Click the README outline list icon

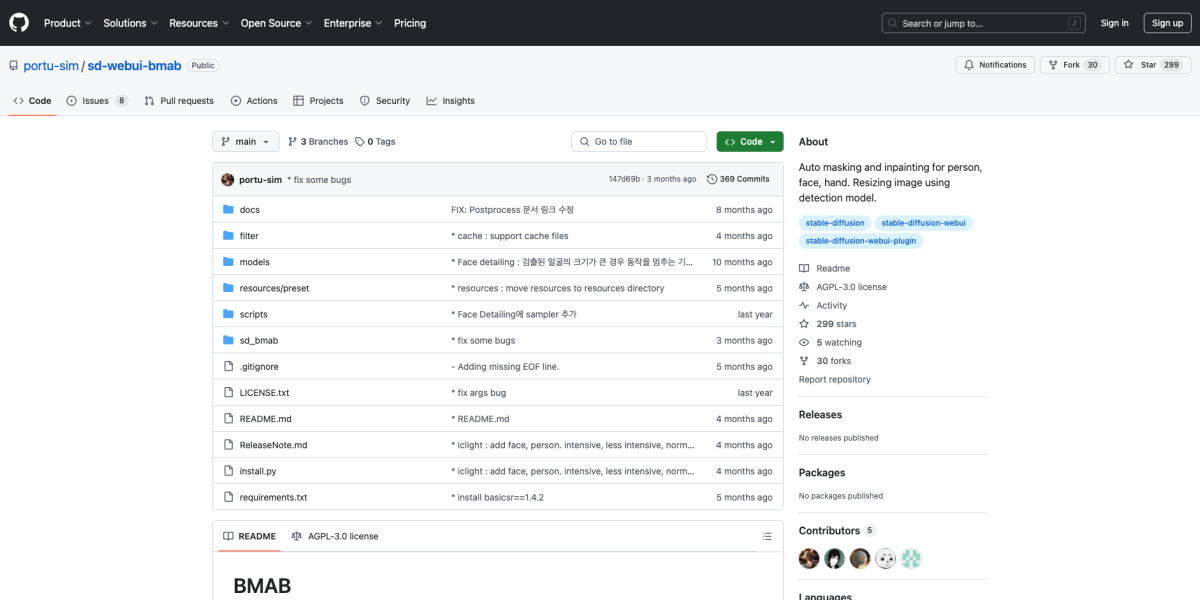click(767, 536)
